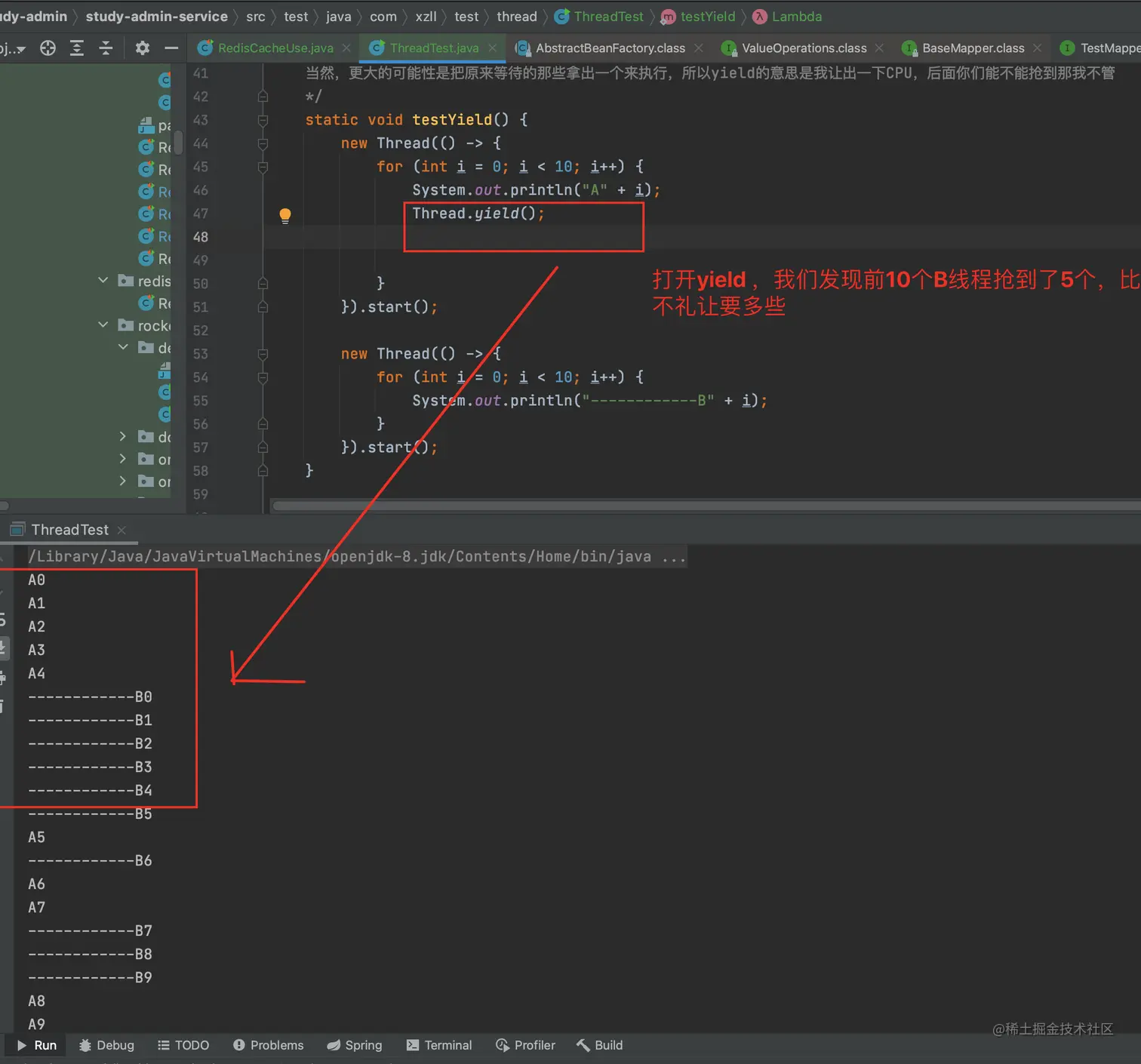The height and width of the screenshot is (1064, 1141).
Task: Click console output line A9
Action: pos(37,1025)
